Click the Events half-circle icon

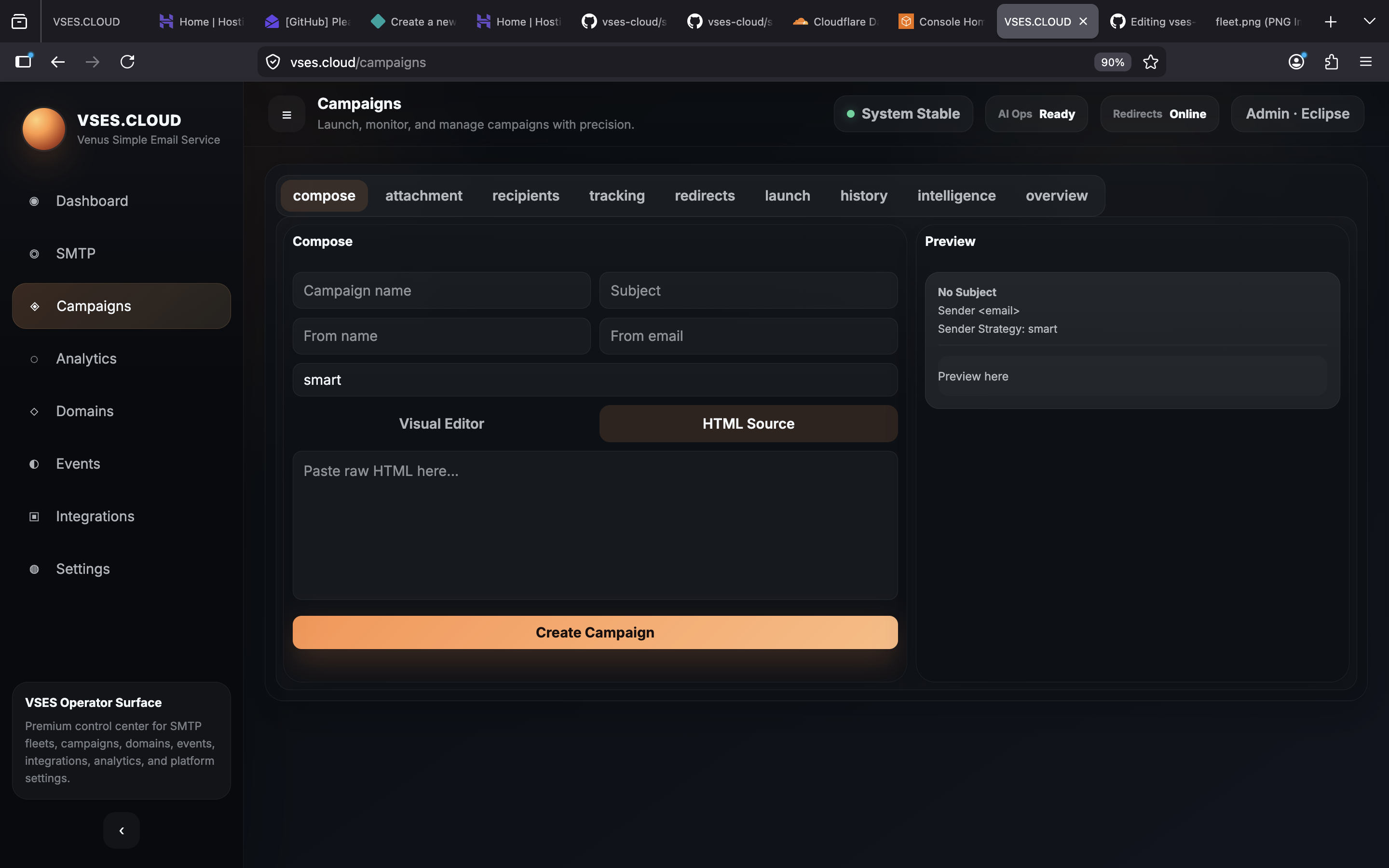34,464
